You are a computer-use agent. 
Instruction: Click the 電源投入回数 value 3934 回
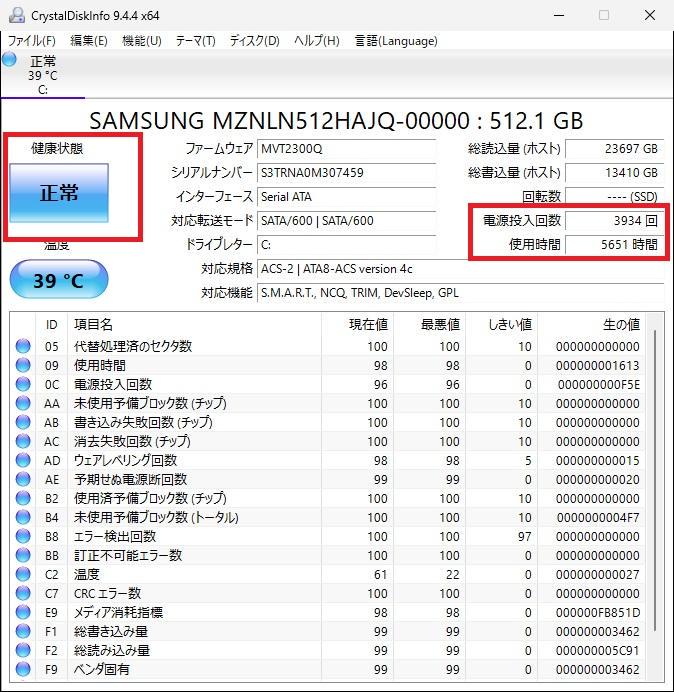(614, 220)
